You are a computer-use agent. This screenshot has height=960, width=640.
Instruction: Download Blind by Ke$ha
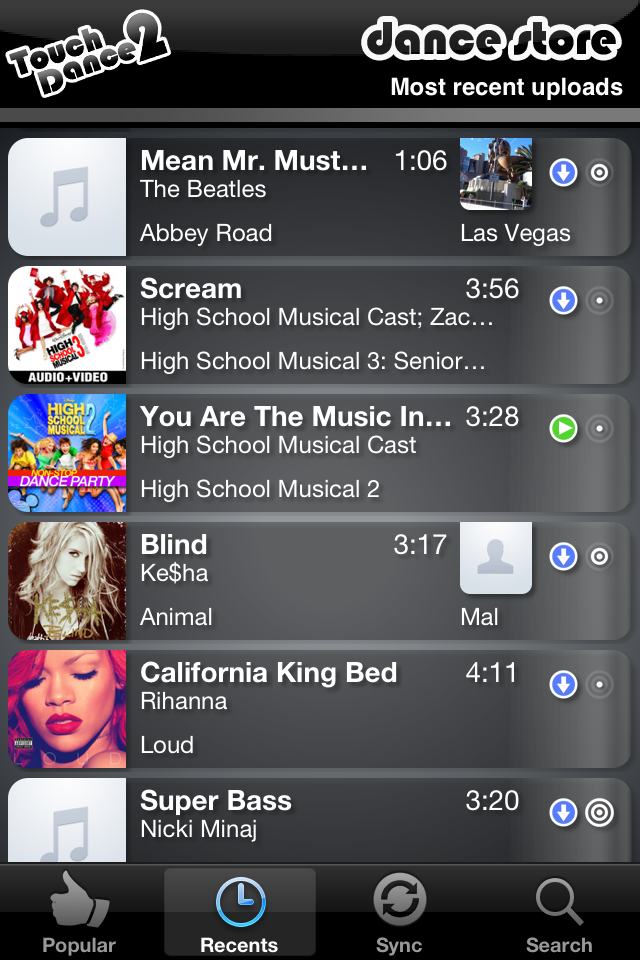click(x=564, y=557)
